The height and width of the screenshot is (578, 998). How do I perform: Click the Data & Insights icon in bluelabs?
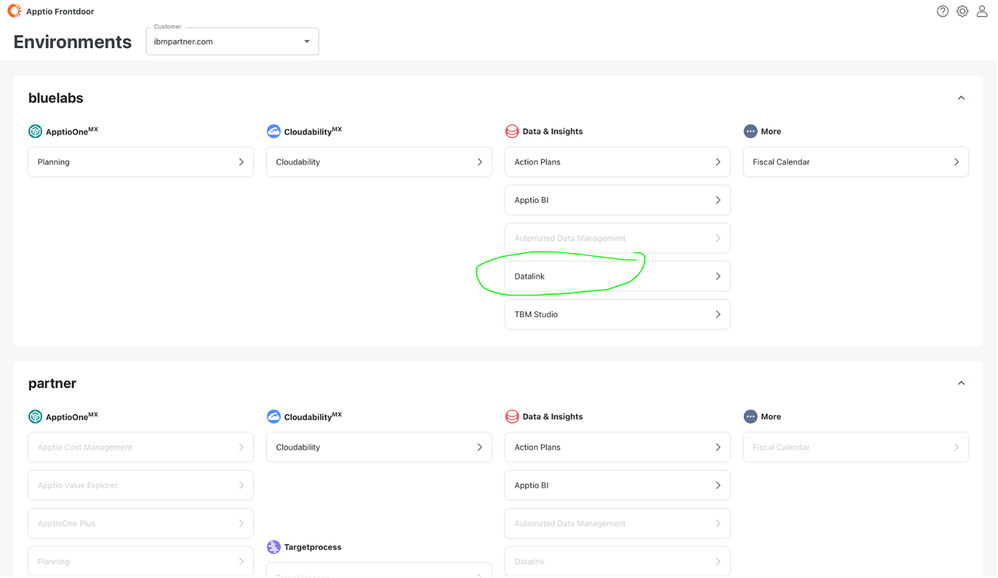[x=512, y=131]
